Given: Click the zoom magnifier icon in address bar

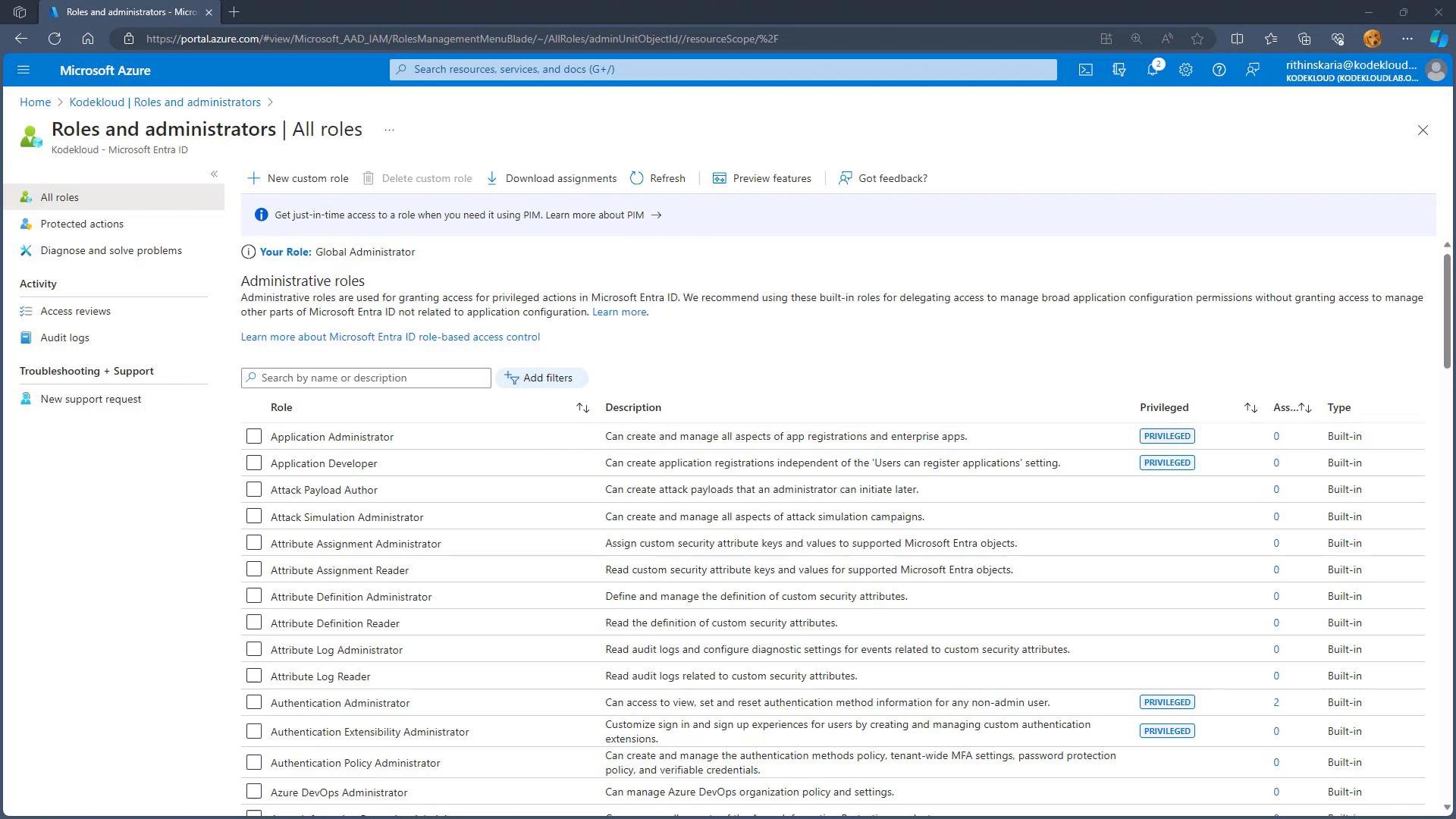Looking at the screenshot, I should pos(1136,39).
